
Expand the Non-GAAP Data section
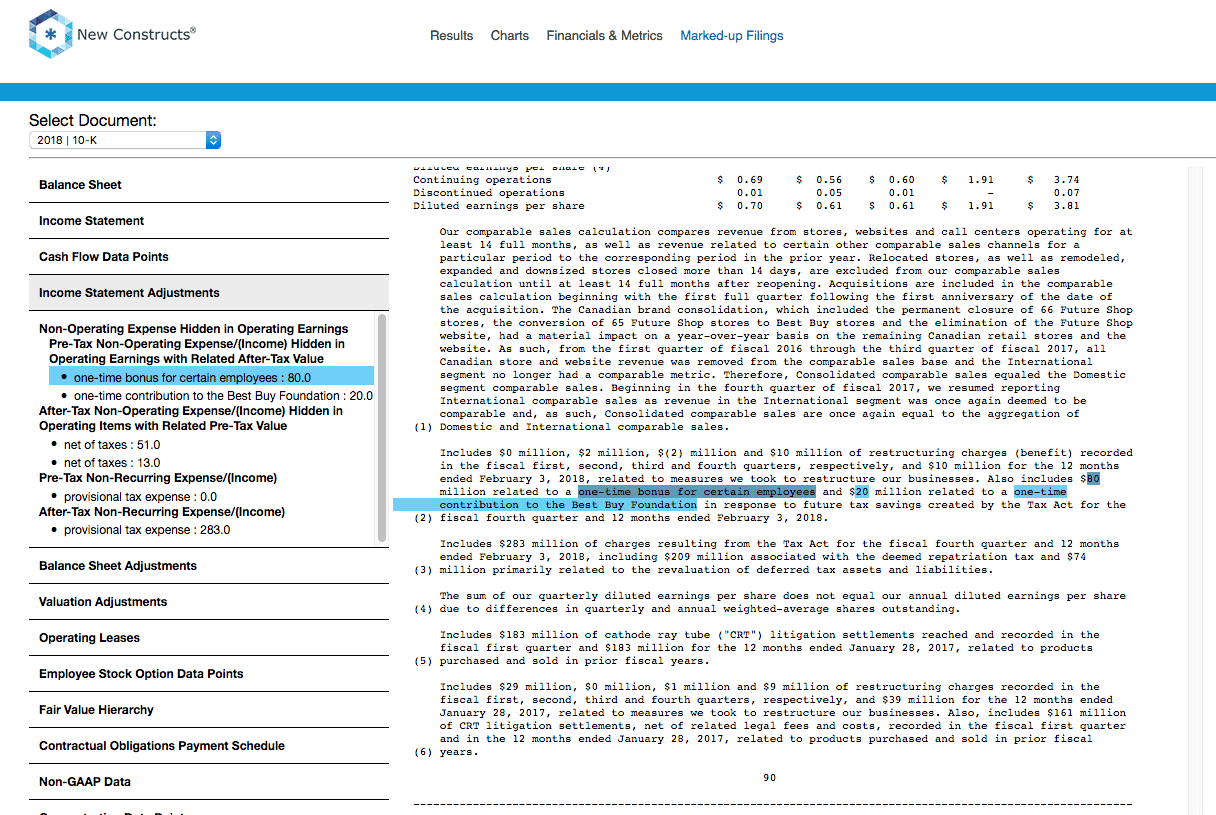[209, 782]
